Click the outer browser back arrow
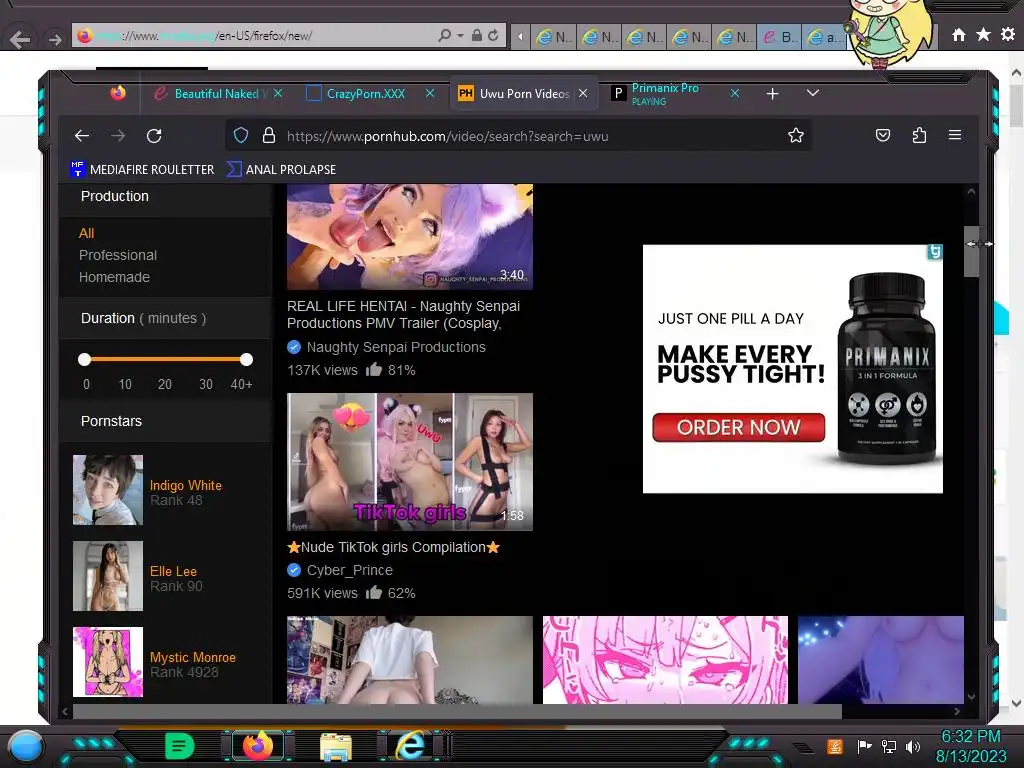 pyautogui.click(x=20, y=39)
